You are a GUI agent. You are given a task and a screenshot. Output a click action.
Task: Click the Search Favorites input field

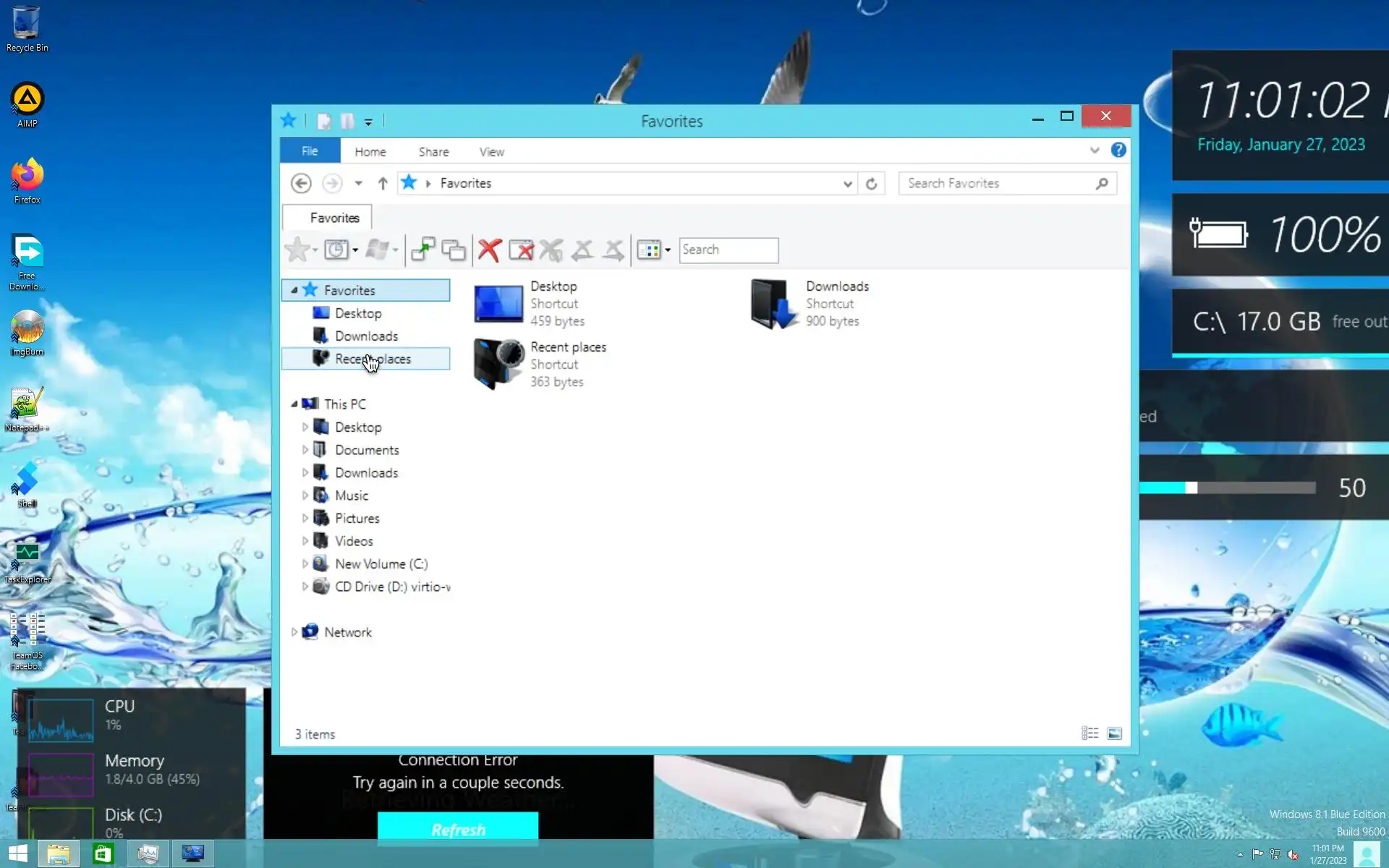998,184
